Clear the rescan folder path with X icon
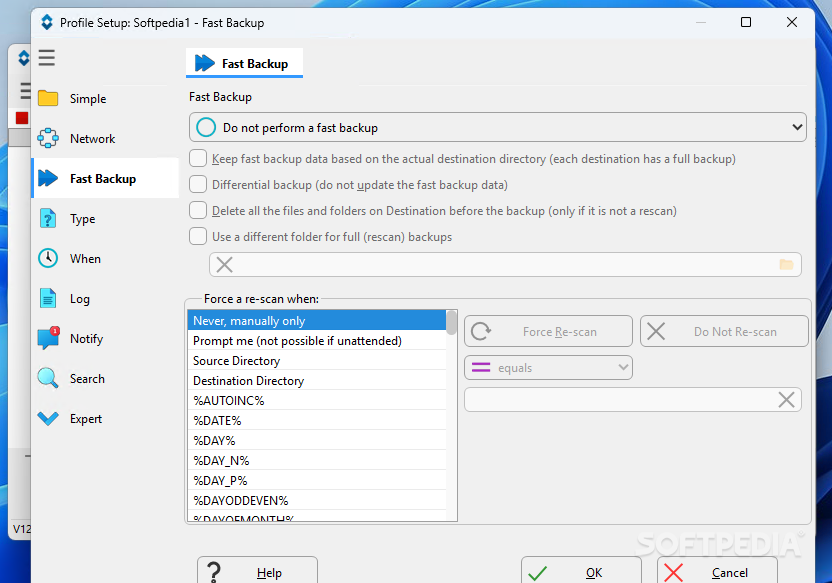 (224, 265)
